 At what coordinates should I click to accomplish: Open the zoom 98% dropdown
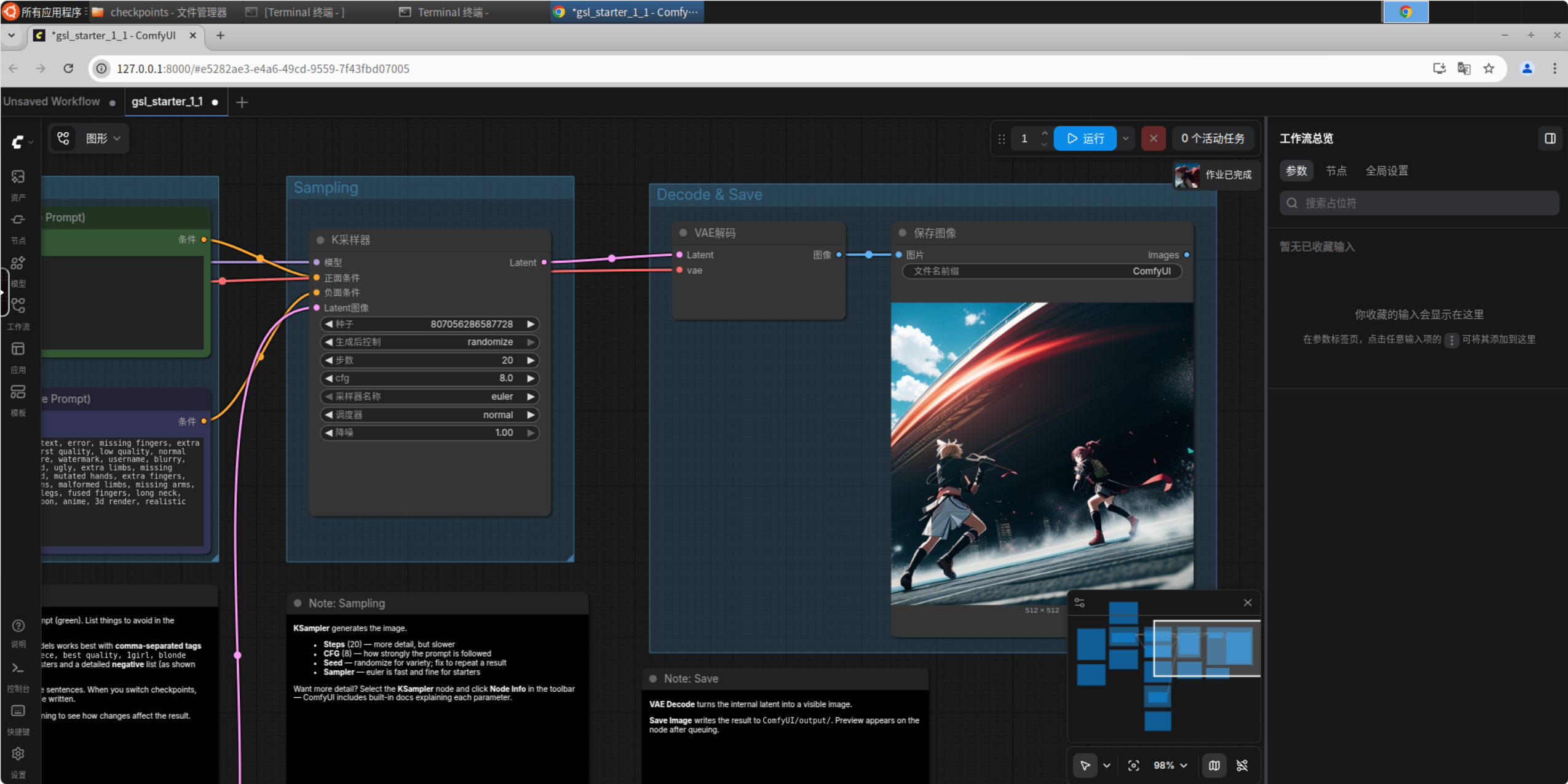pos(1170,765)
